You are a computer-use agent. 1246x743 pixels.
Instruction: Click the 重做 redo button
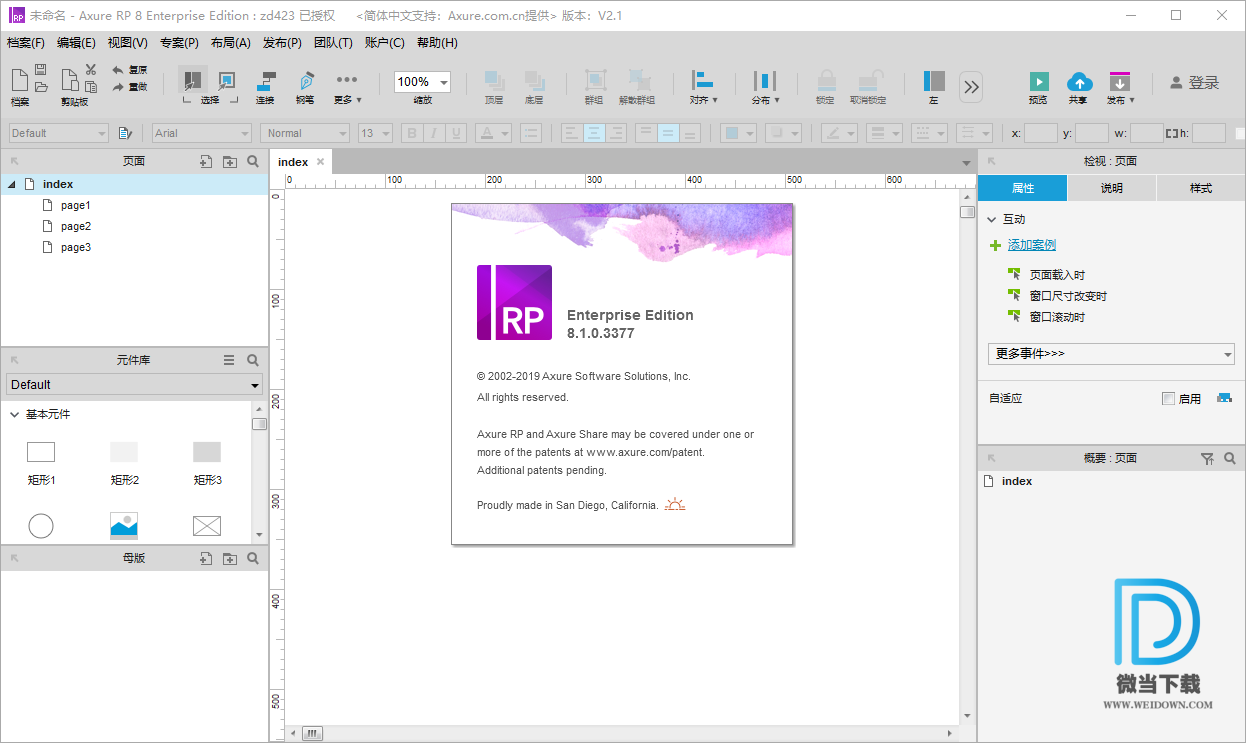tap(130, 87)
